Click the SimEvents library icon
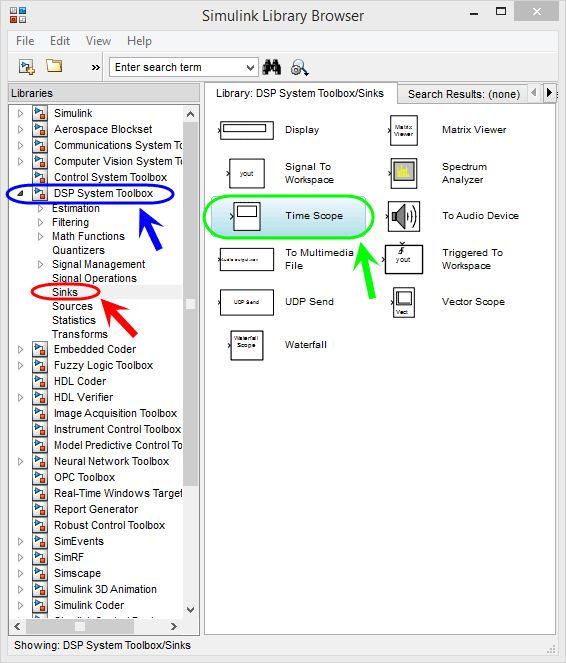 (x=40, y=541)
